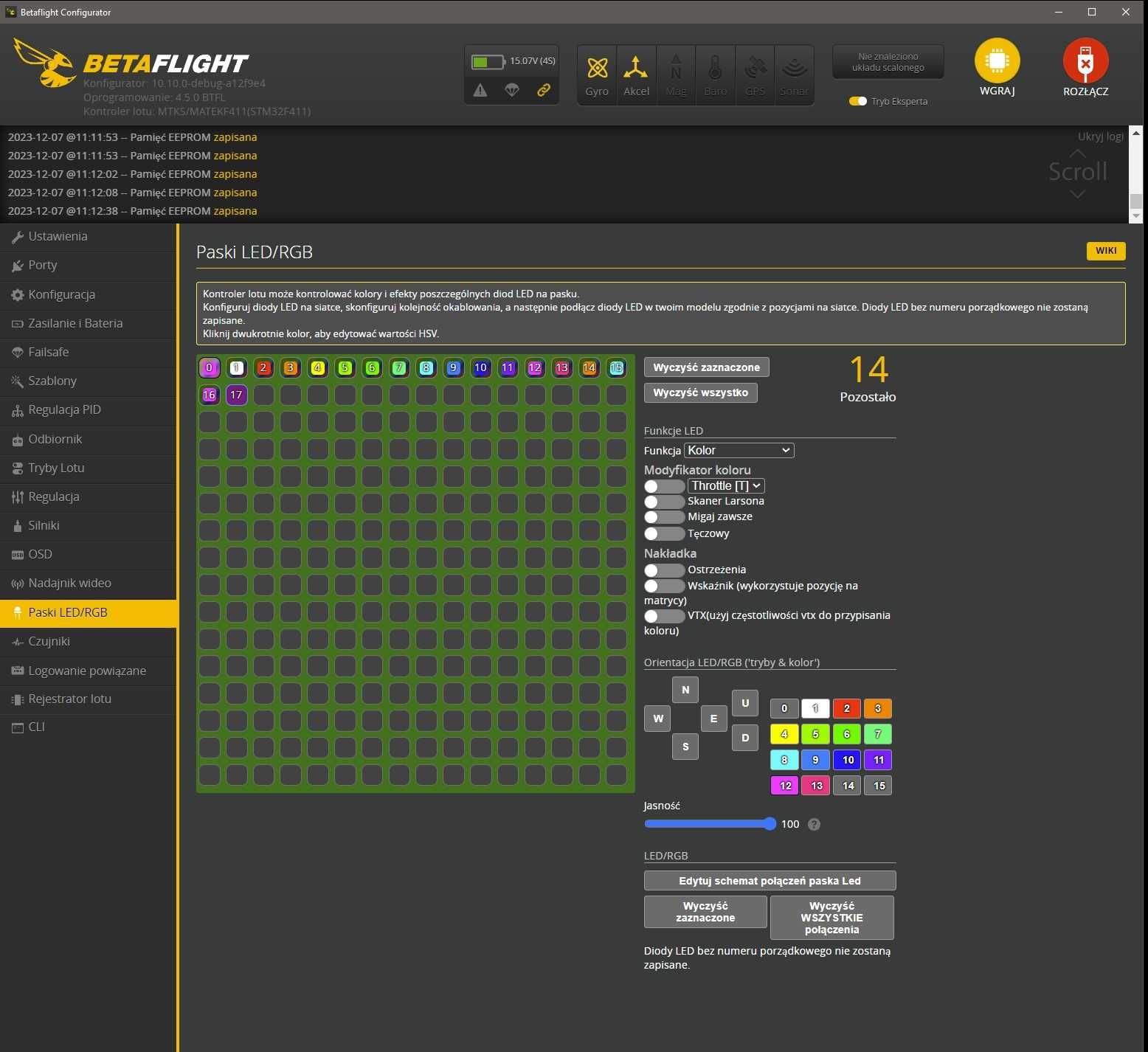The width and height of the screenshot is (1148, 1052).
Task: Adjust the Jasność brightness slider handle
Action: click(x=770, y=824)
